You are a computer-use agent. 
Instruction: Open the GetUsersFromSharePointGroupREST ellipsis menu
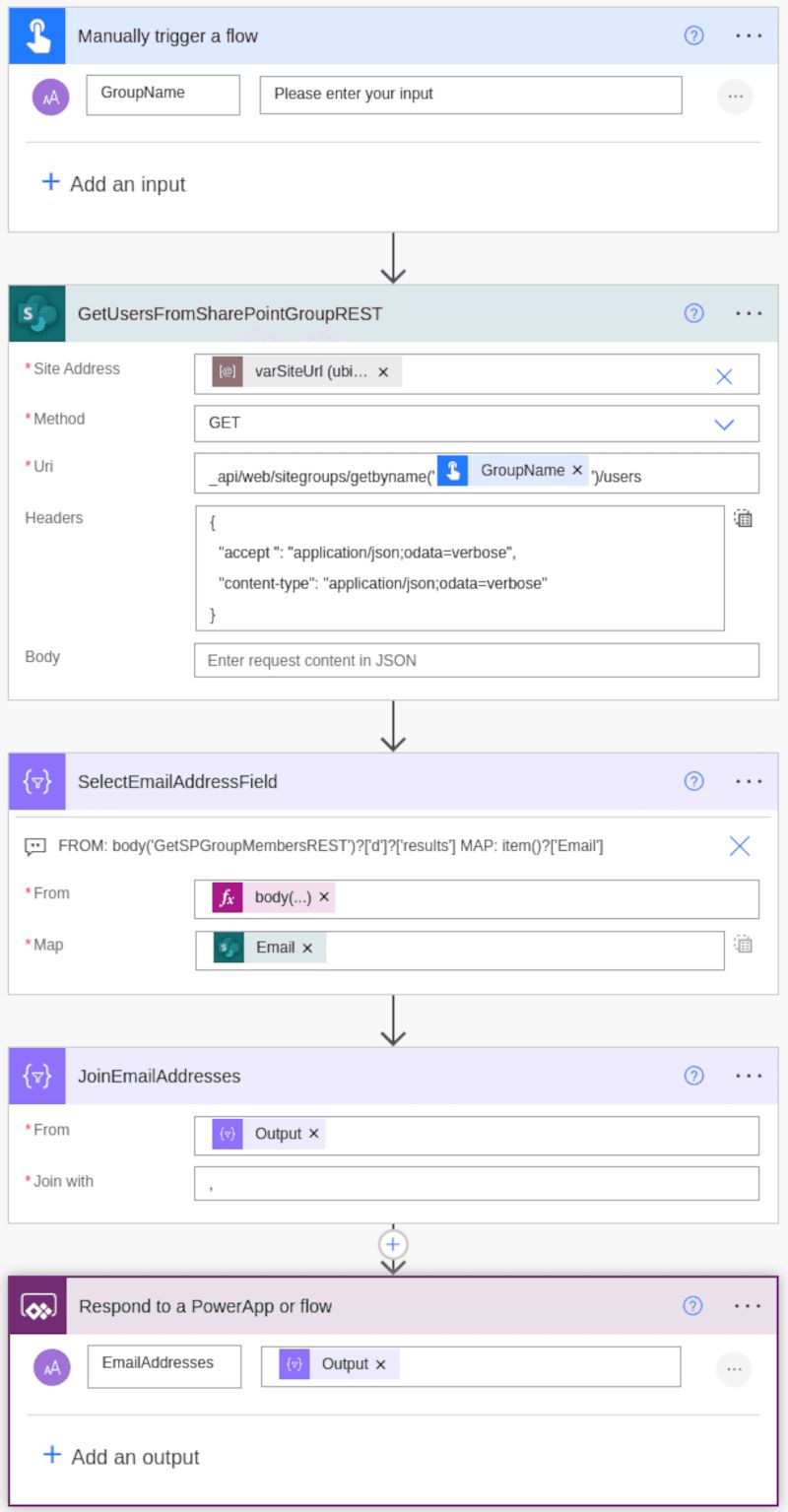[x=749, y=313]
